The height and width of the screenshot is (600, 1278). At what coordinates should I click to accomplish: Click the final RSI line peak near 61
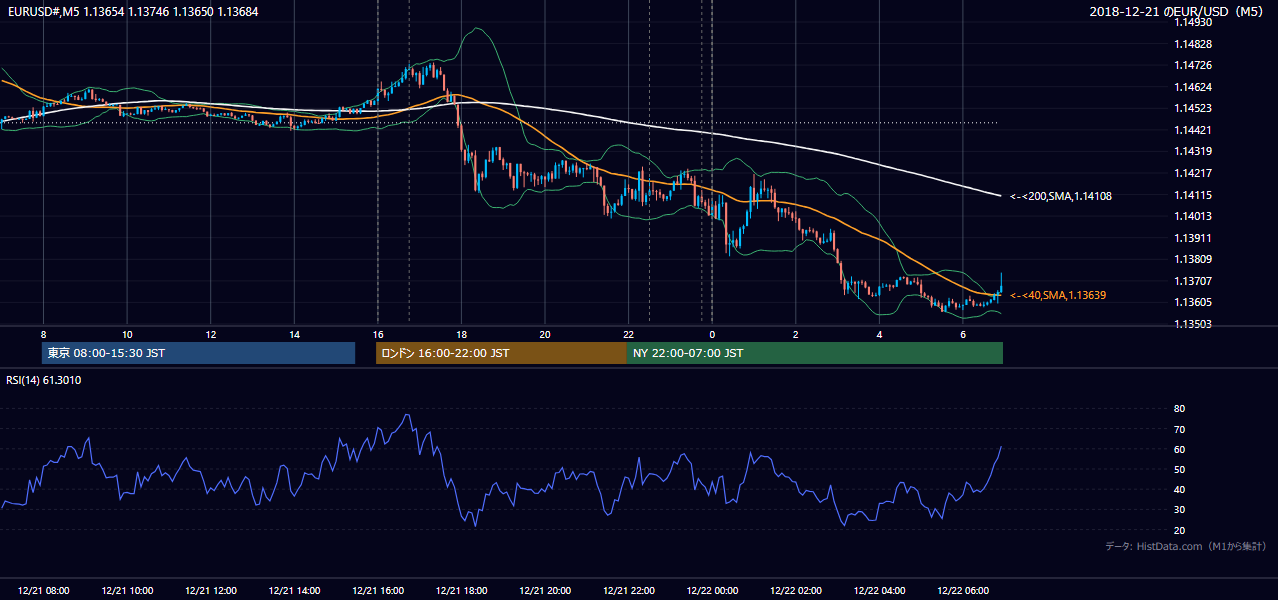[1001, 447]
